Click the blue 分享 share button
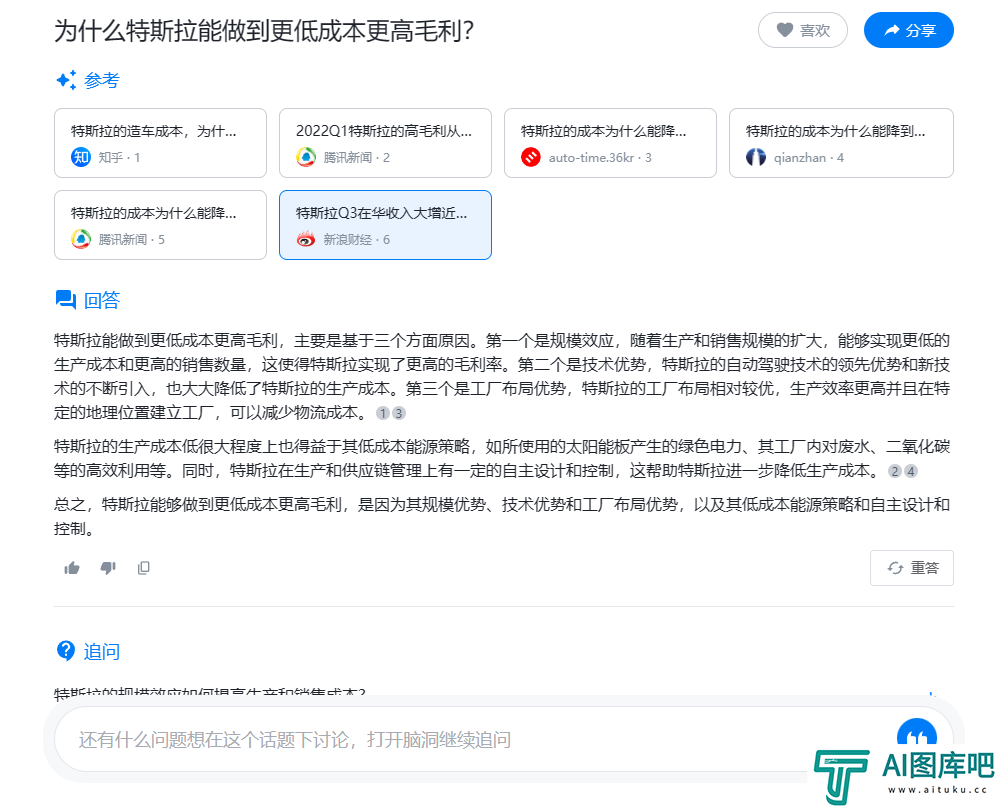This screenshot has width=1007, height=809. coord(908,30)
